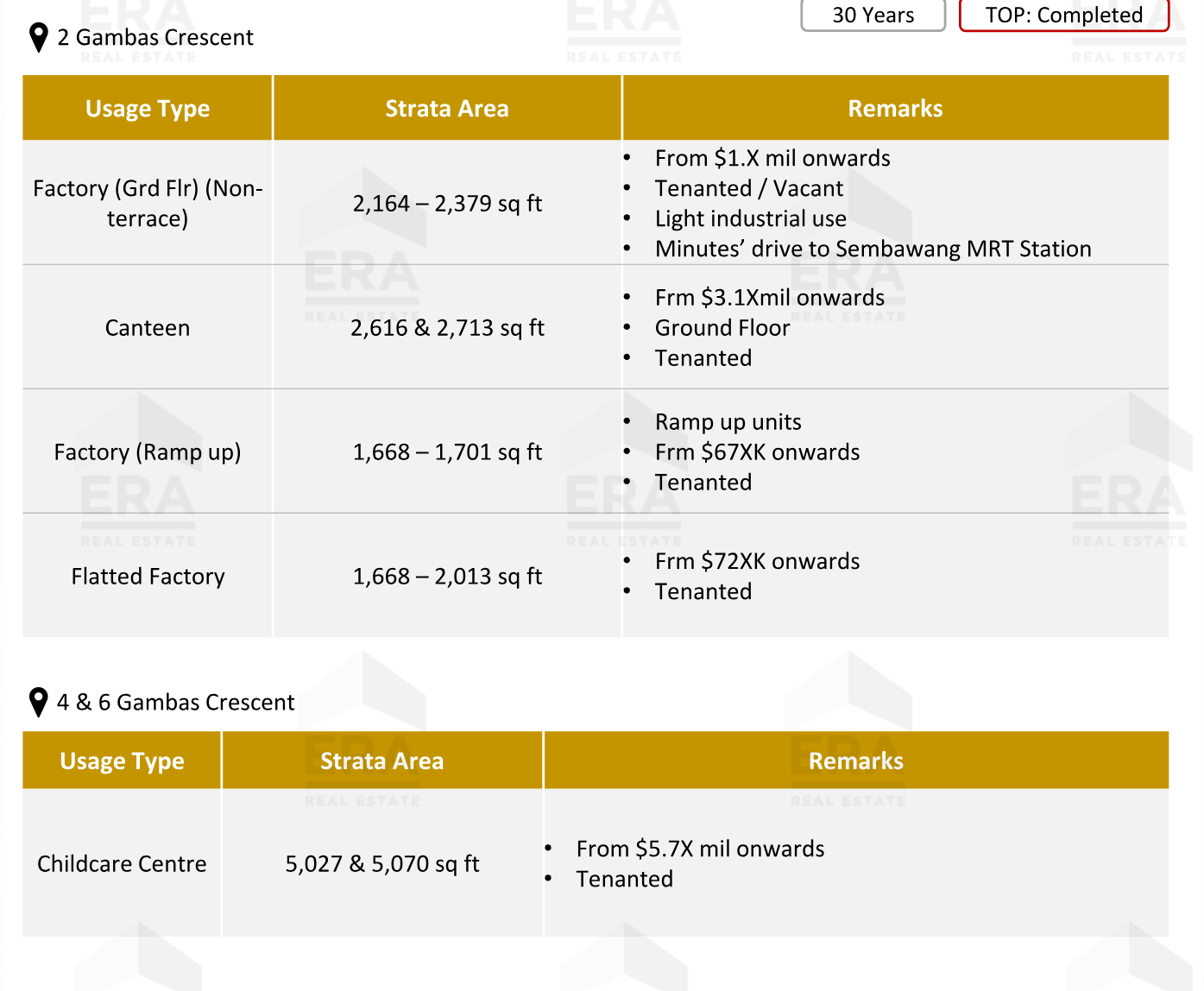The height and width of the screenshot is (991, 1204).
Task: Click the 30 Years tenure badge
Action: (873, 15)
